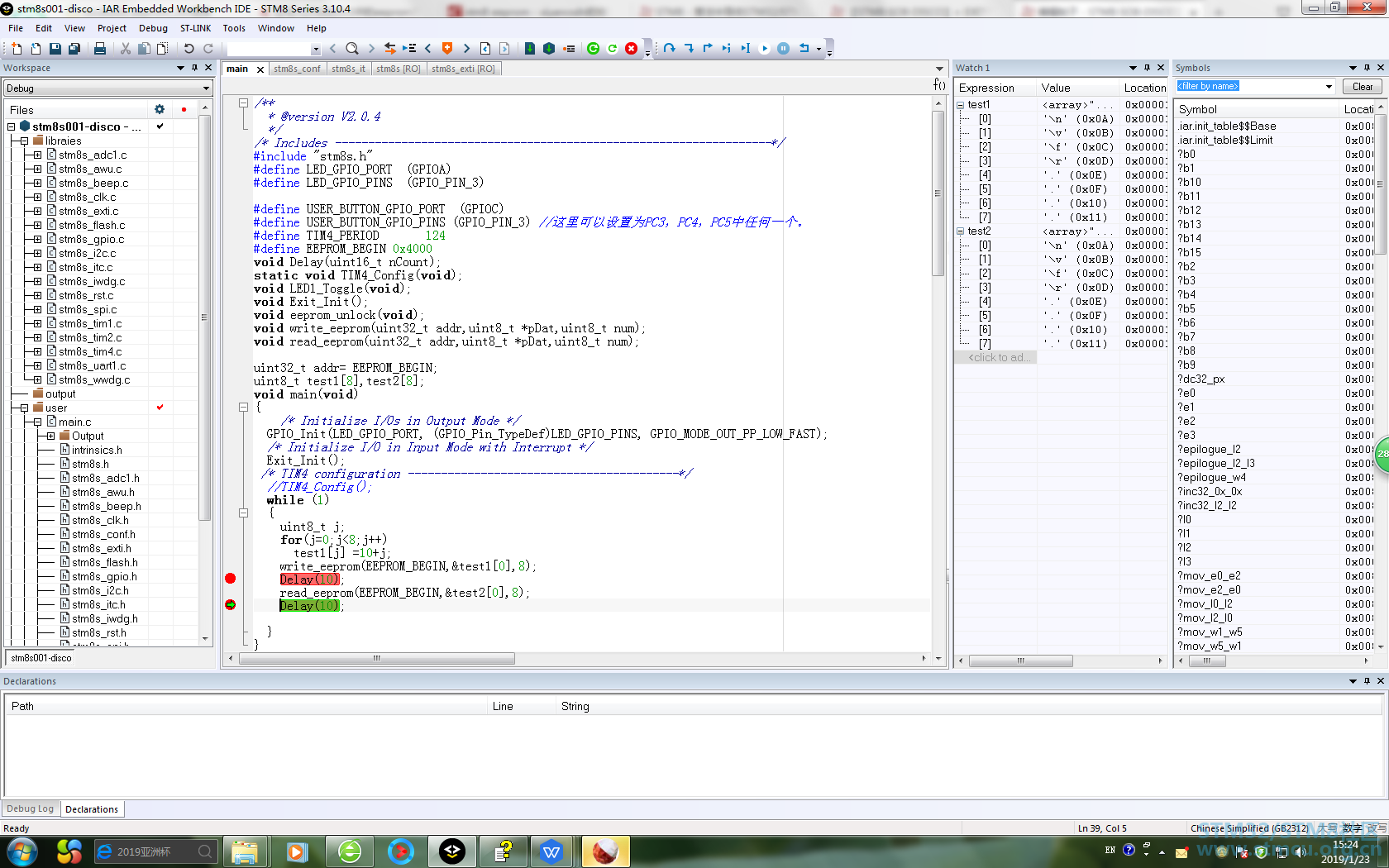Pin the Workspace panel
The width and height of the screenshot is (1389, 868).
[x=195, y=68]
